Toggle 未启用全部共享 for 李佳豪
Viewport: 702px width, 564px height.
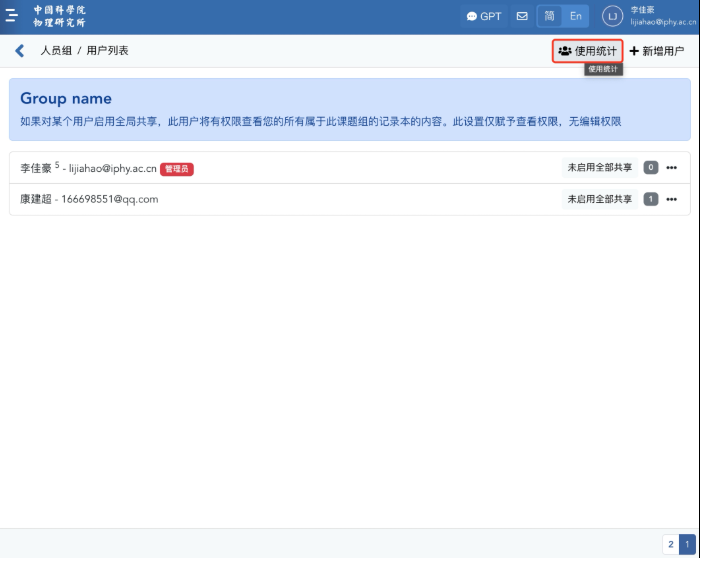coord(599,168)
